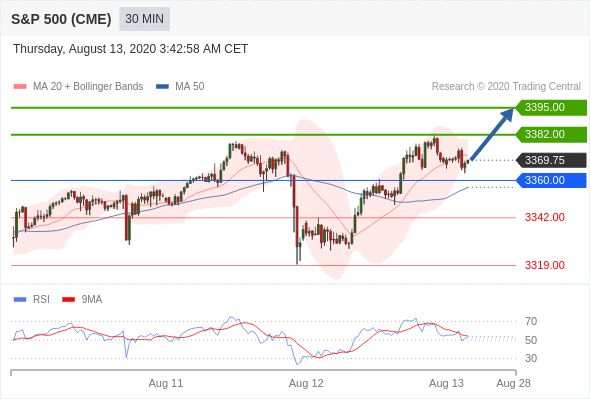
Task: Click the blue RSI legend swatch
Action: [x=20, y=300]
